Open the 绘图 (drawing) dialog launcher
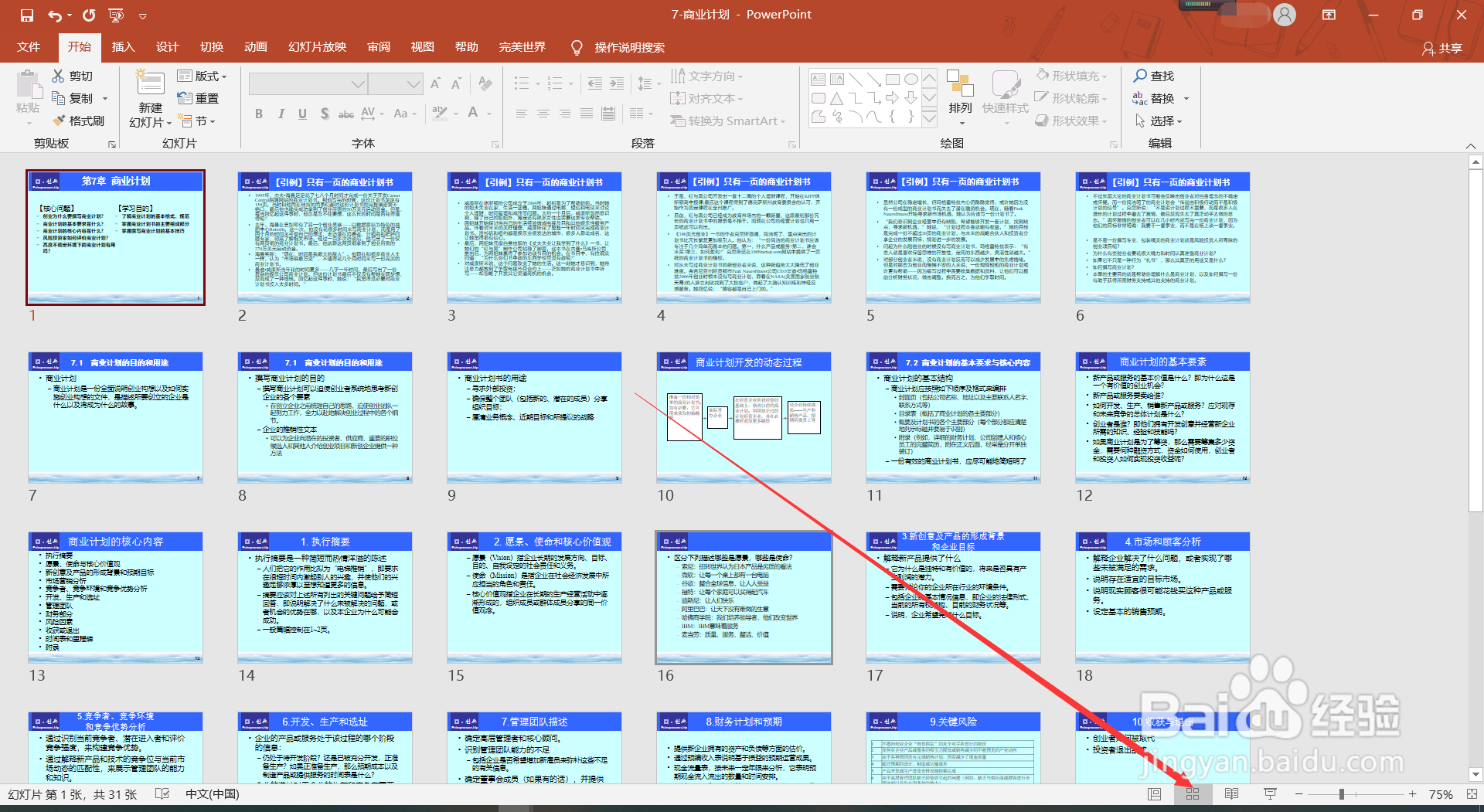The width and height of the screenshot is (1484, 812). [x=1114, y=144]
